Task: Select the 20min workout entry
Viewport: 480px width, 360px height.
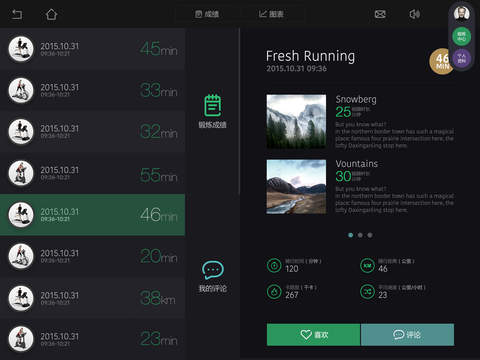Action: (x=92, y=256)
